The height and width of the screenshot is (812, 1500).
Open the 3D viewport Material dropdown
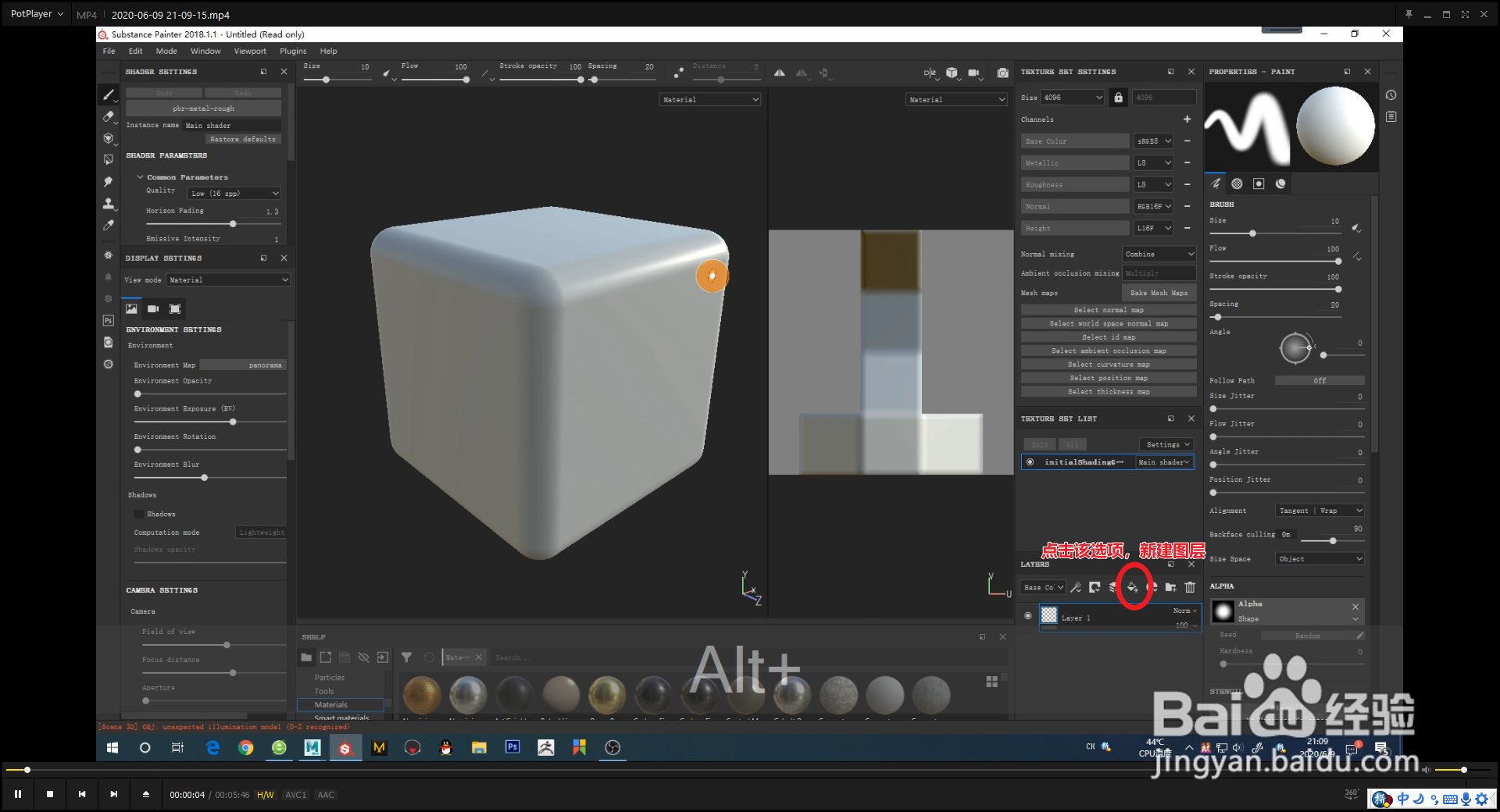pos(710,99)
